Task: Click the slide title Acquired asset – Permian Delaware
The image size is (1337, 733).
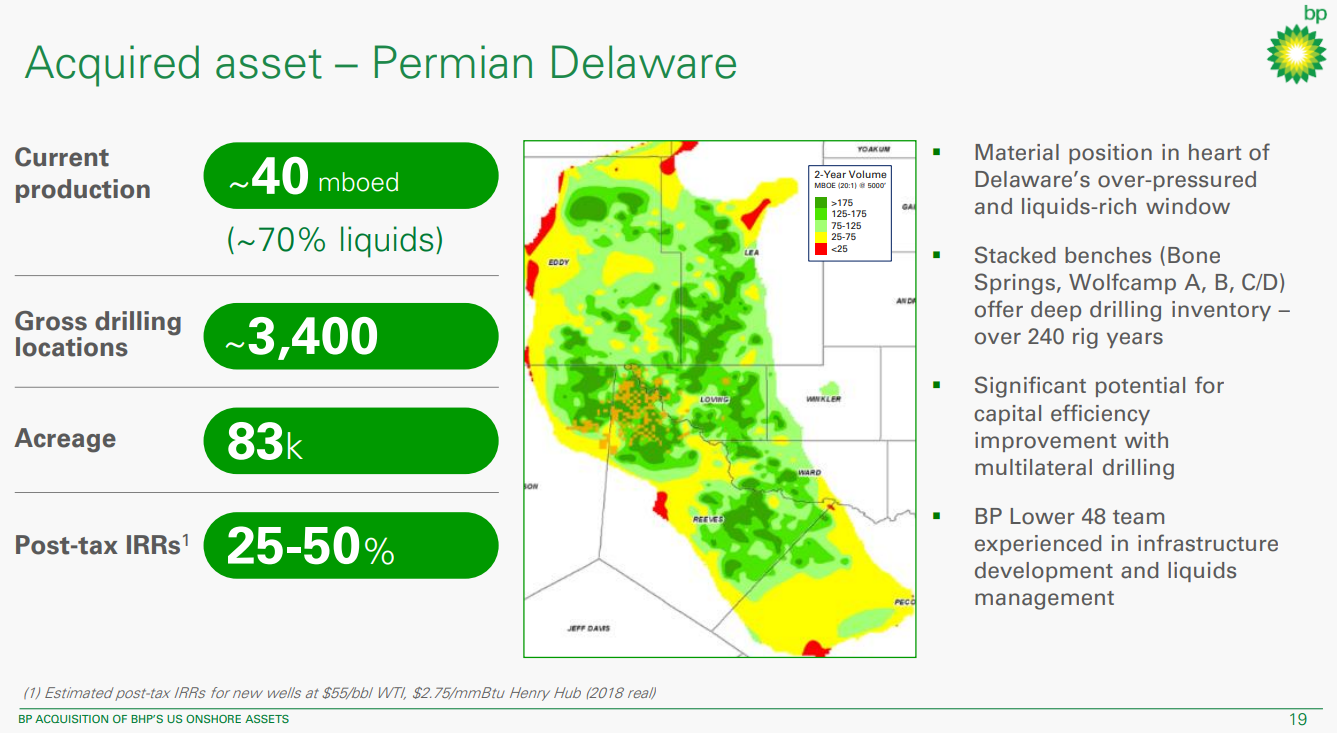Action: [x=381, y=62]
